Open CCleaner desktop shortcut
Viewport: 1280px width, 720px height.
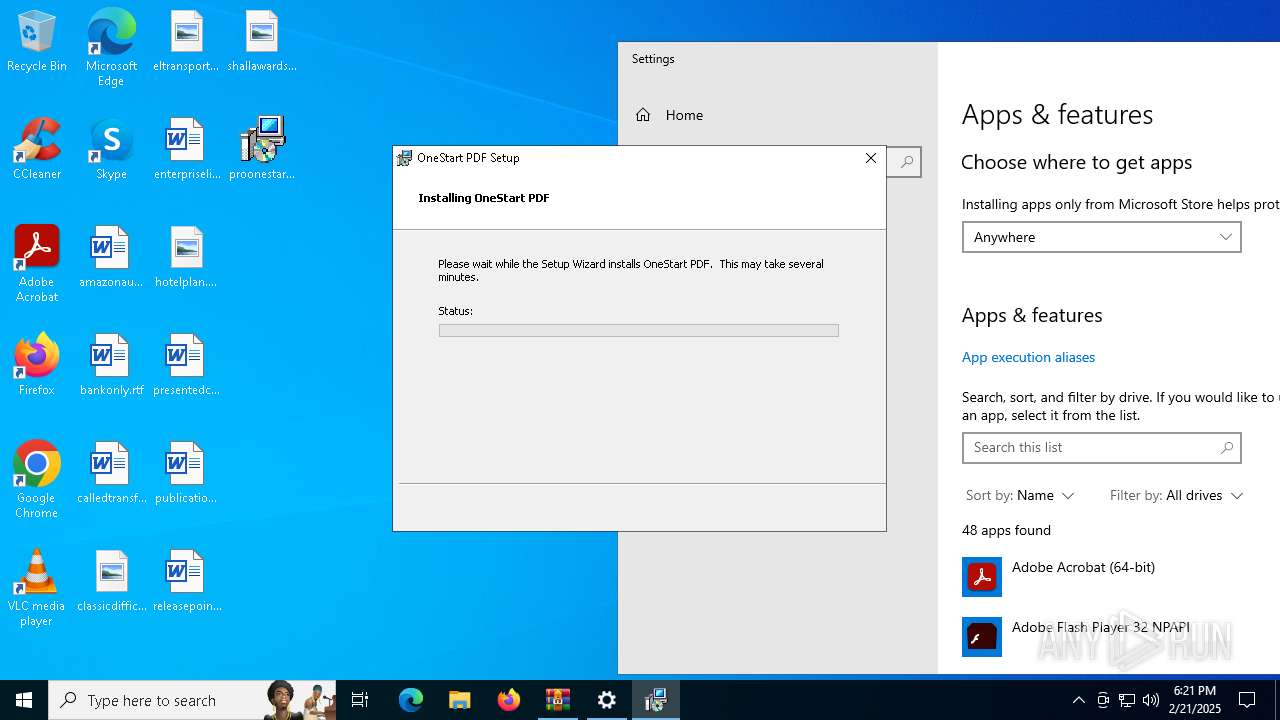pyautogui.click(x=37, y=150)
